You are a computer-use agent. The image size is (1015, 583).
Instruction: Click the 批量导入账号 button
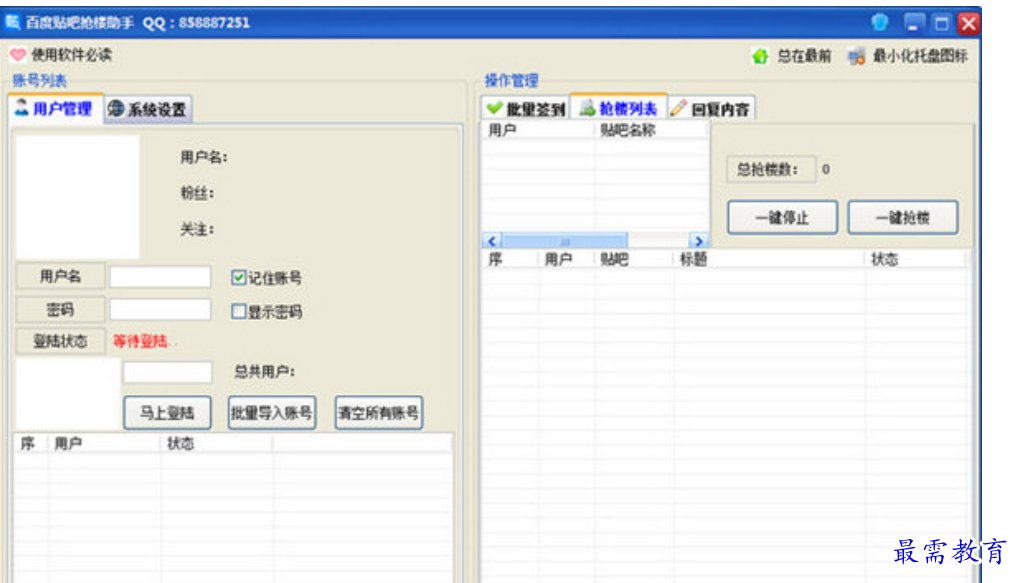272,413
